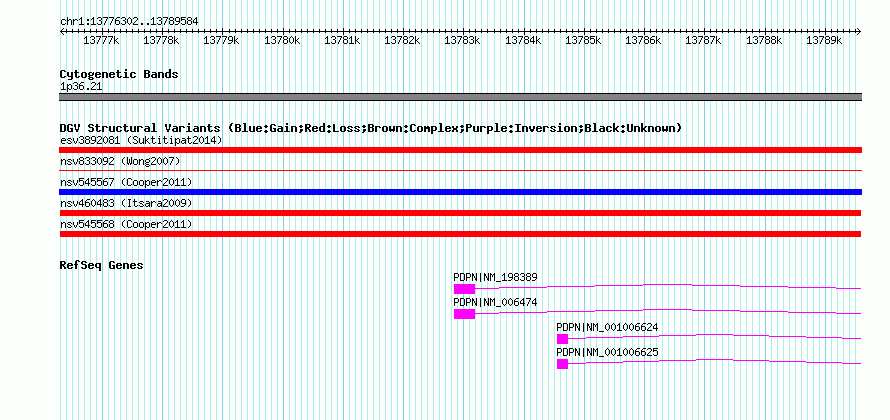Click the Cytogenetic Bands track title
Image resolution: width=890 pixels, height=420 pixels.
[119, 74]
